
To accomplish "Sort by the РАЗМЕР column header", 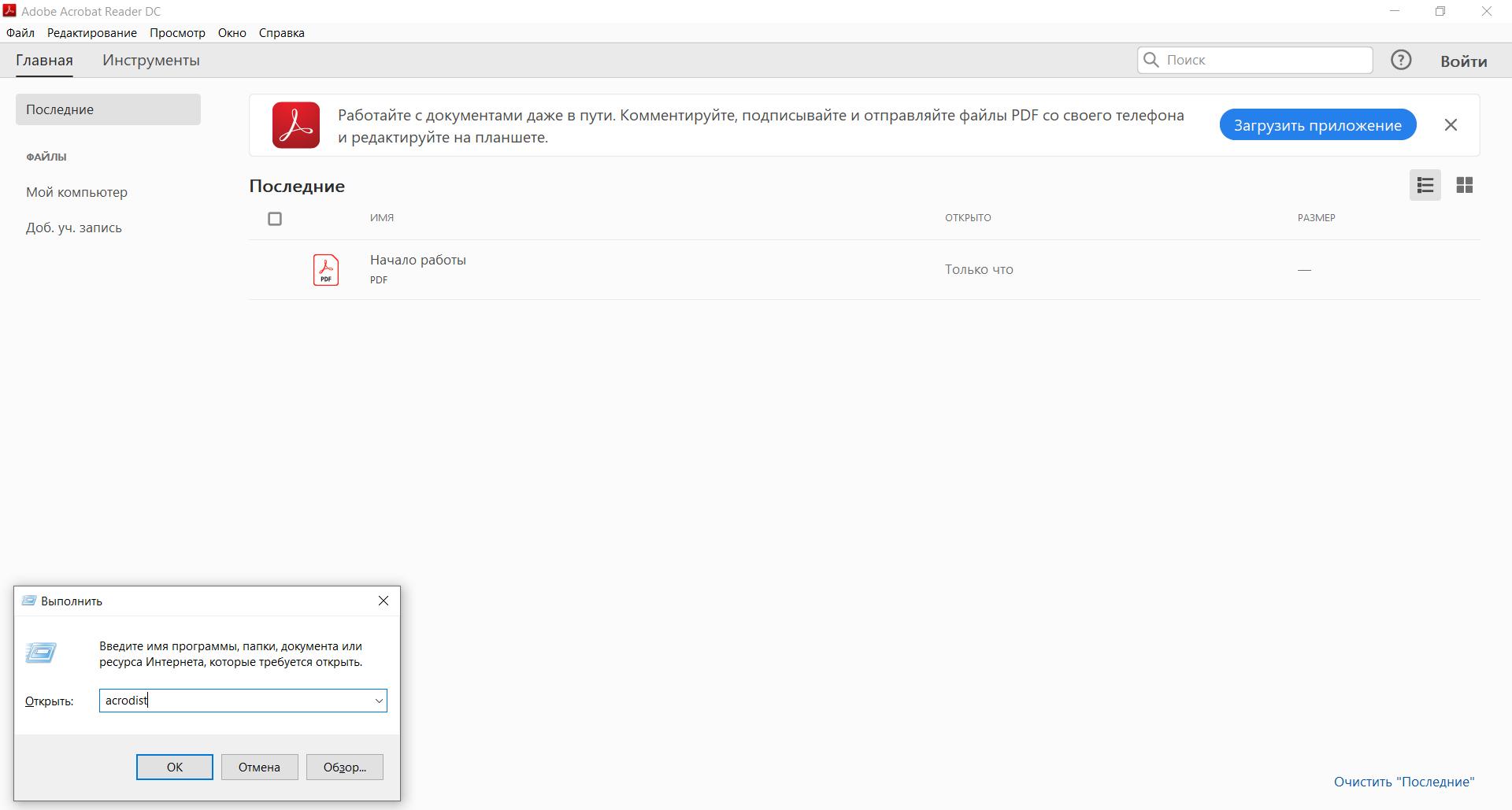I will [x=1316, y=217].
